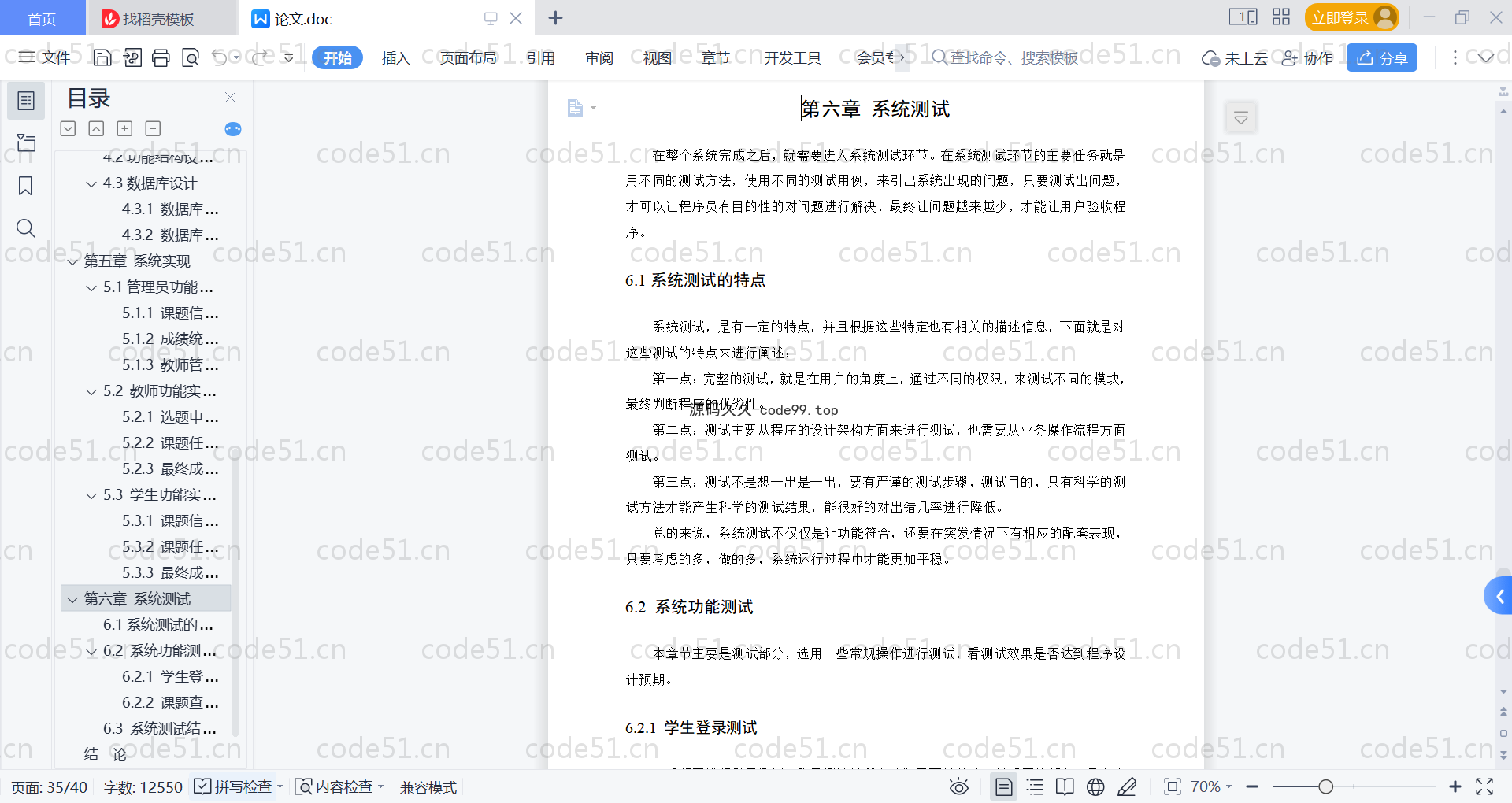
Task: Toggle writing mode pen icon
Action: pyautogui.click(x=1127, y=786)
